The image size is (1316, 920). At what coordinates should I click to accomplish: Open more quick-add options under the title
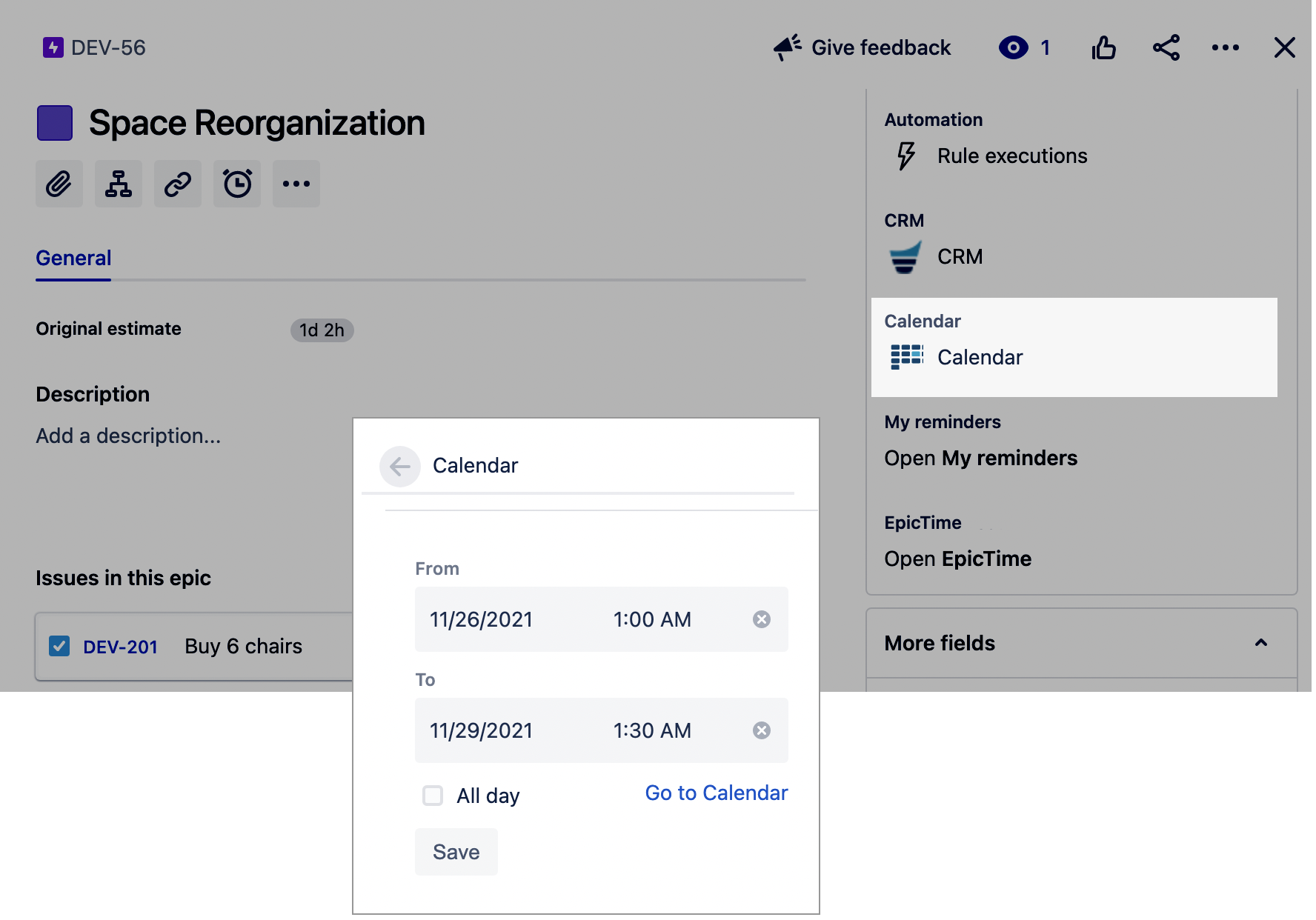click(296, 184)
